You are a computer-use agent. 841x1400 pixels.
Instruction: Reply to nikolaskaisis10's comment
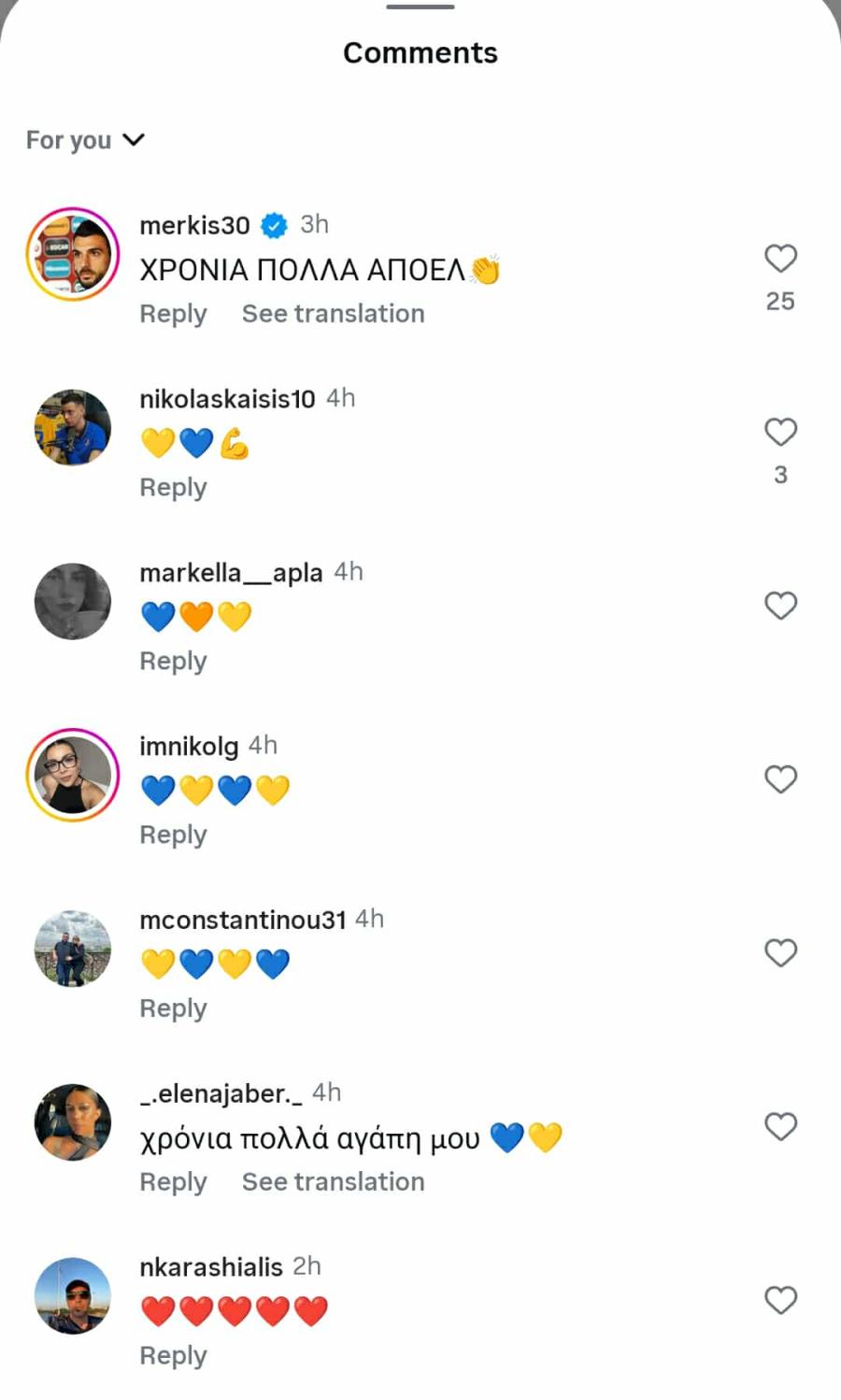(x=173, y=487)
